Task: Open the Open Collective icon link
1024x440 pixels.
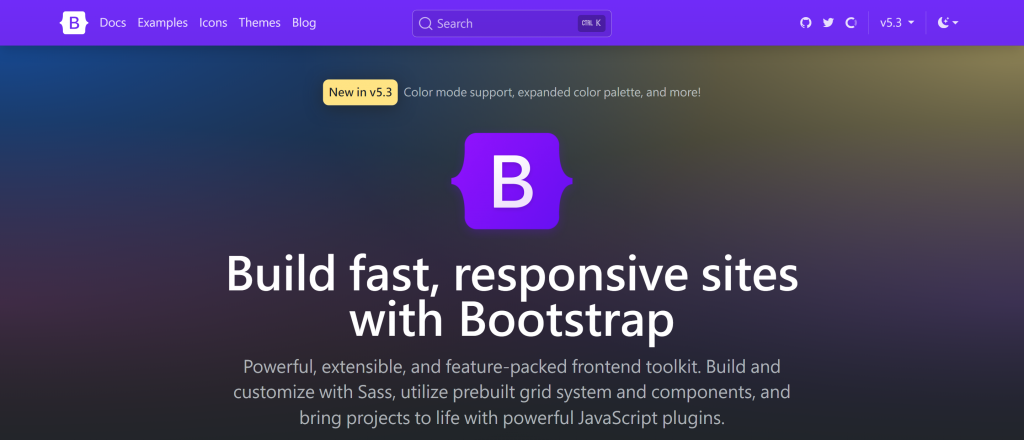Action: (850, 23)
